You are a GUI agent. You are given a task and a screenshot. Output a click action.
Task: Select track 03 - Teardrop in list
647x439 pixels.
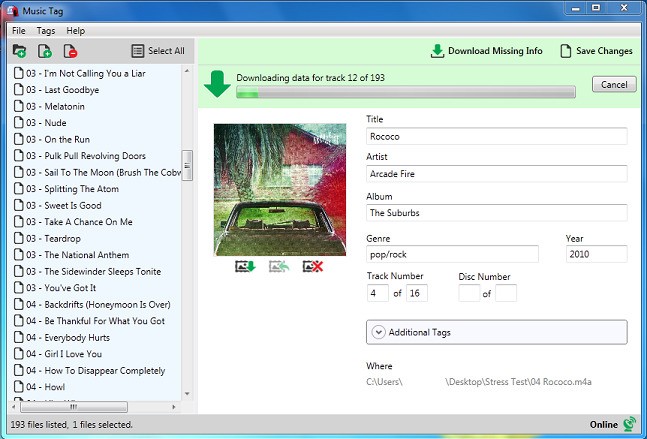(x=71, y=238)
